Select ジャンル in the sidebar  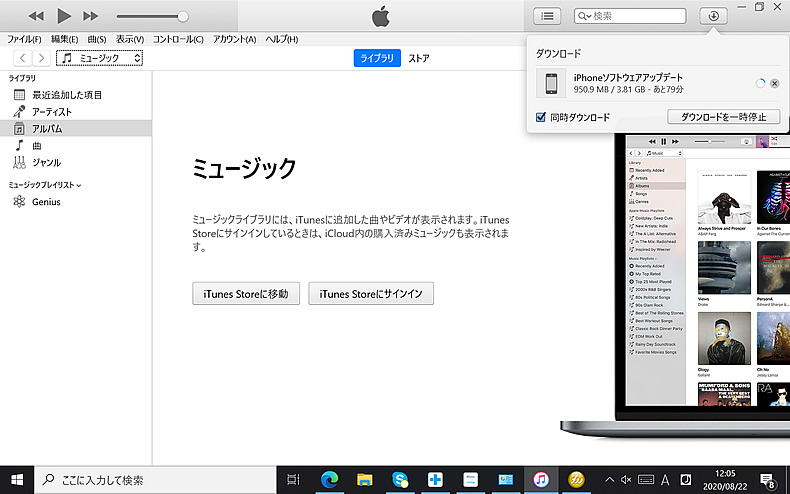(x=76, y=162)
